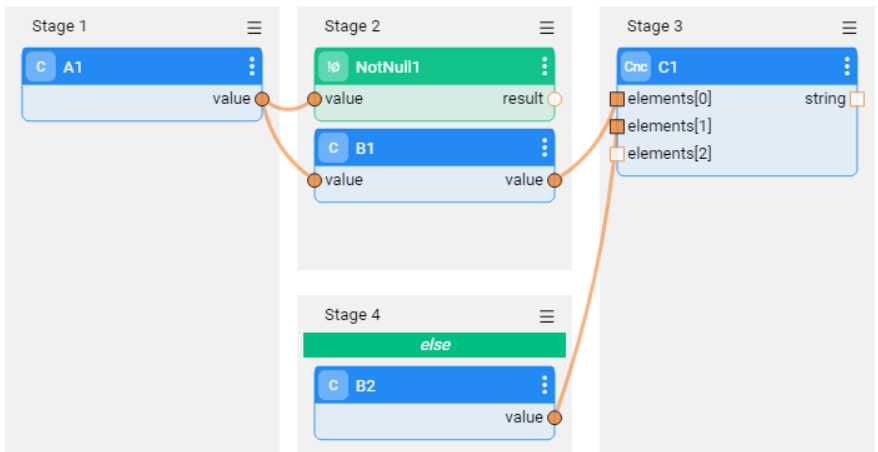Viewport: 878px width, 452px height.
Task: Click the NotNull1 node type icon
Action: tap(333, 67)
